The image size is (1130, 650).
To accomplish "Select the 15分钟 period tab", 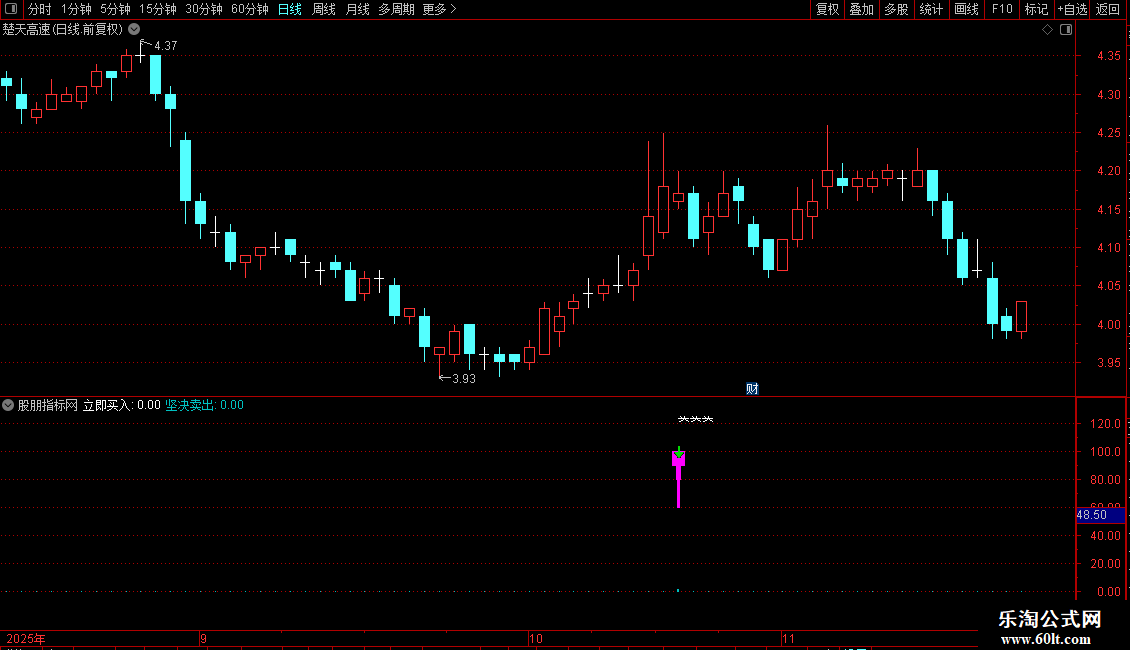I will [157, 9].
